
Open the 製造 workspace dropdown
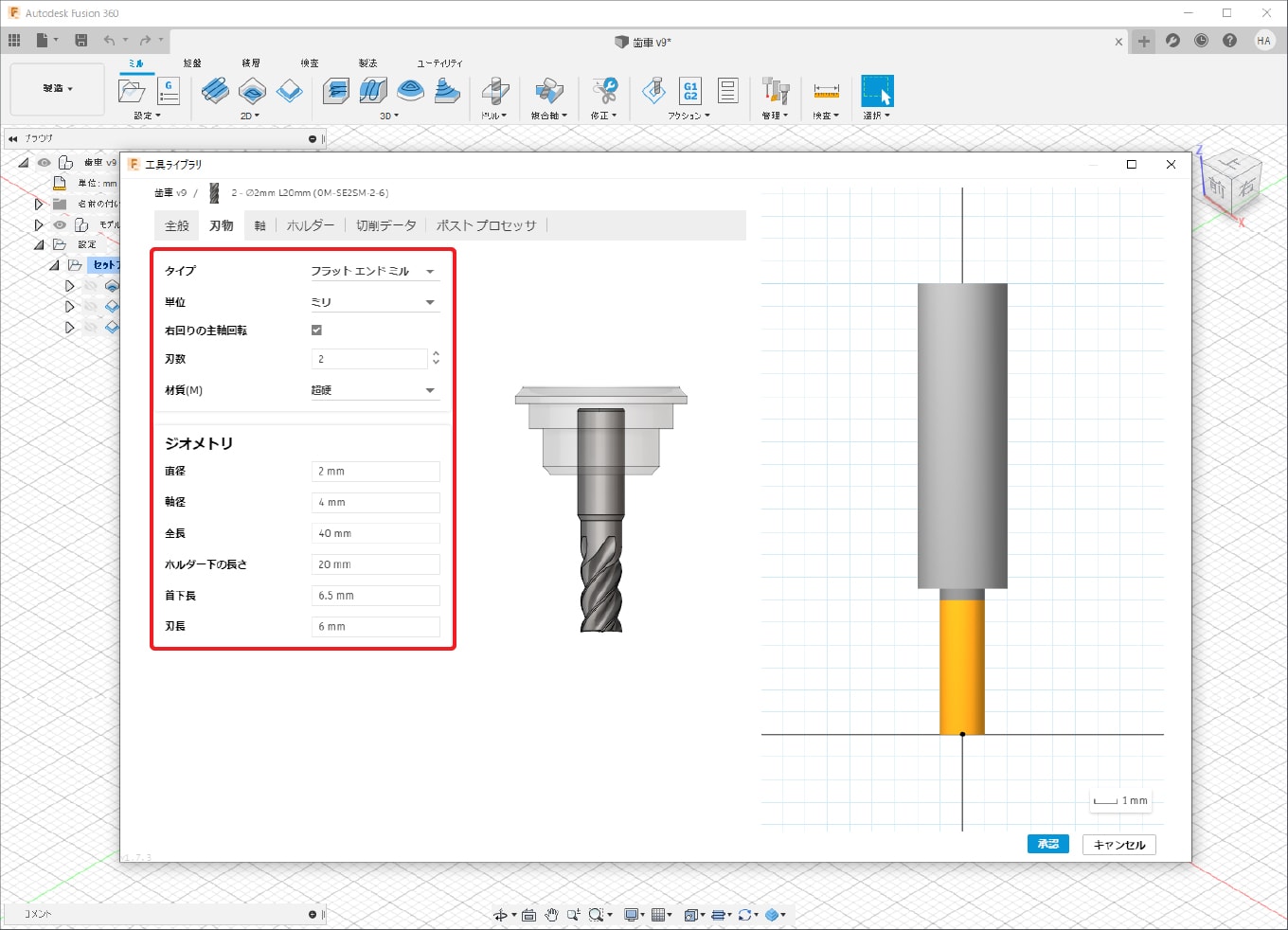click(57, 89)
